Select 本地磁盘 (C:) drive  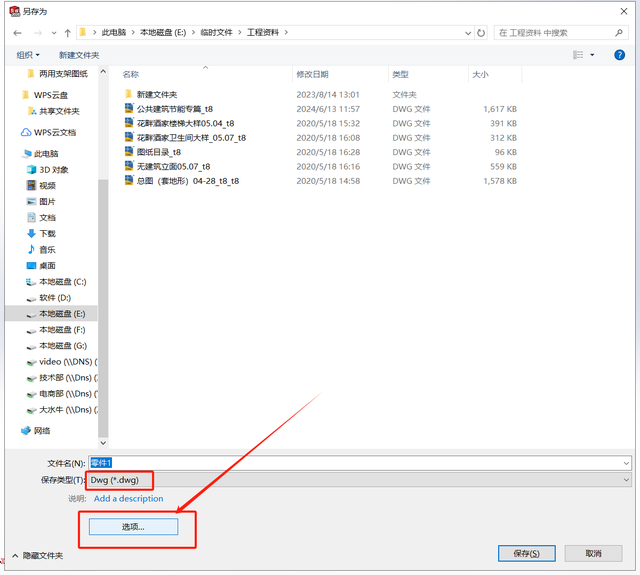[x=62, y=282]
